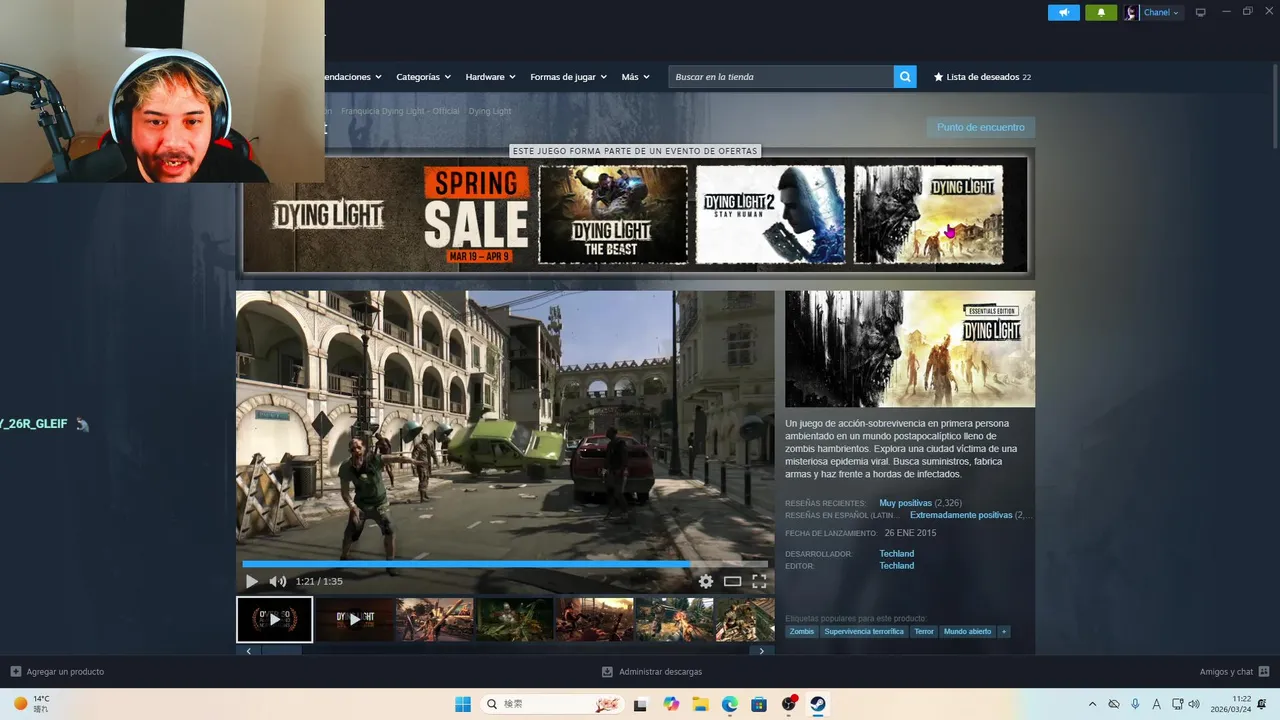This screenshot has width=1280, height=720.
Task: Click the Spring Sale event graphic
Action: click(x=476, y=215)
